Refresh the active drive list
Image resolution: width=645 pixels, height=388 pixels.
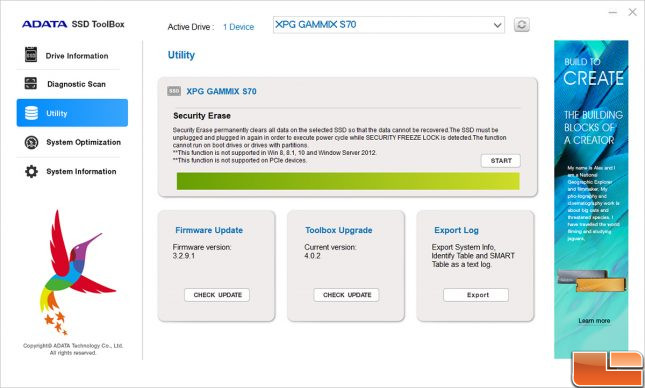point(522,25)
